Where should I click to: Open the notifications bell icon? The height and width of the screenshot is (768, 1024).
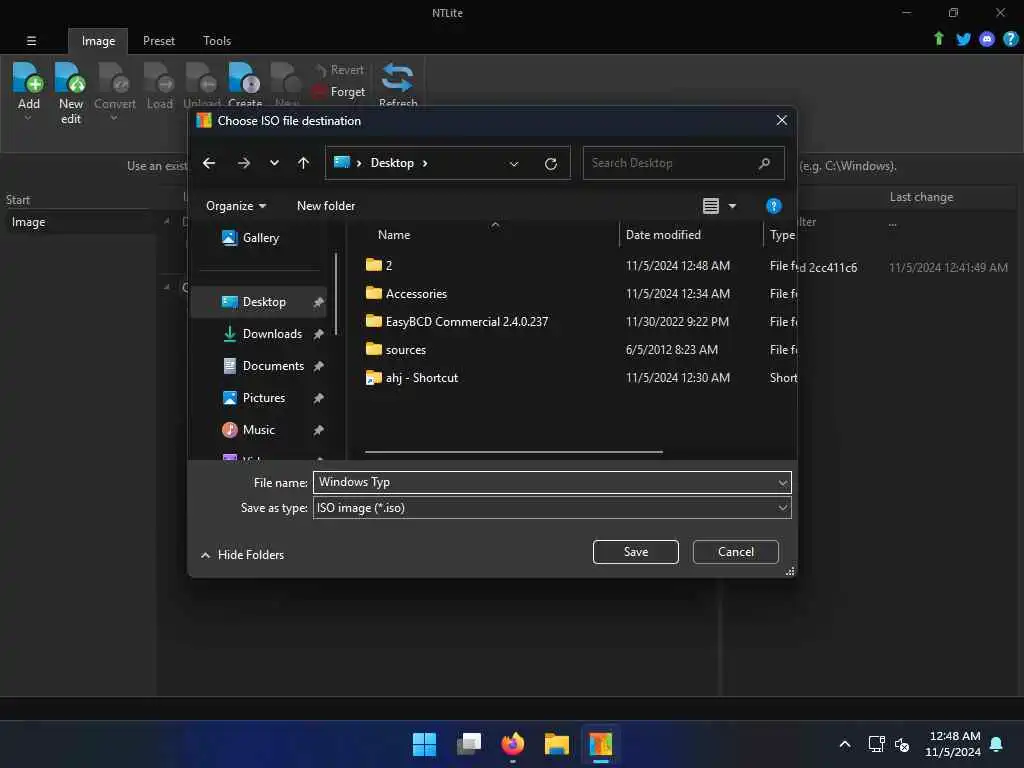pos(996,744)
